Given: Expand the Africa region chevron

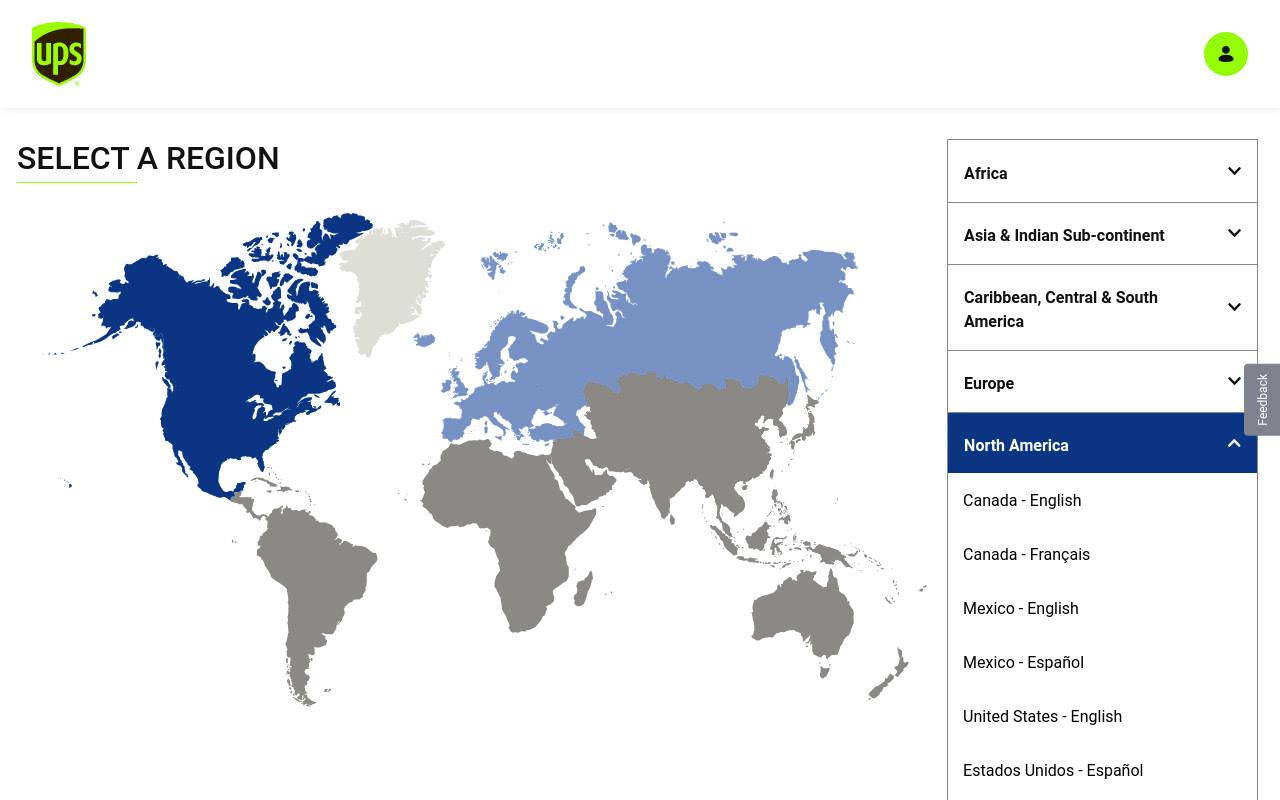Looking at the screenshot, I should (x=1234, y=171).
